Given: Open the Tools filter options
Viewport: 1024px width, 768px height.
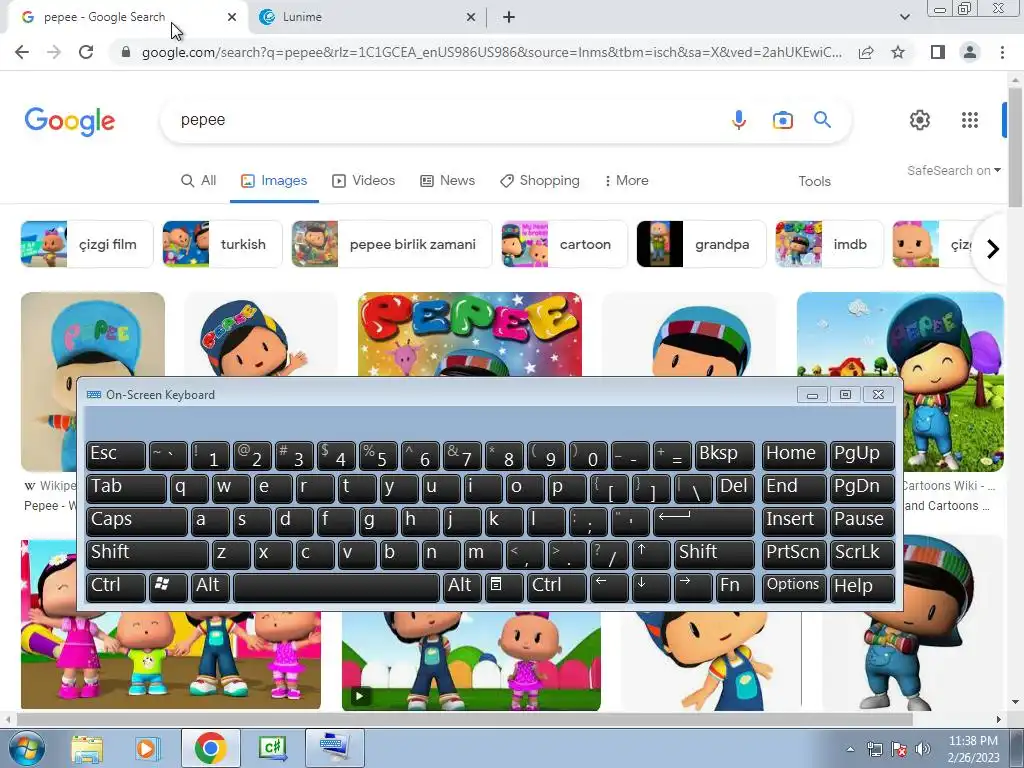Looking at the screenshot, I should 814,182.
